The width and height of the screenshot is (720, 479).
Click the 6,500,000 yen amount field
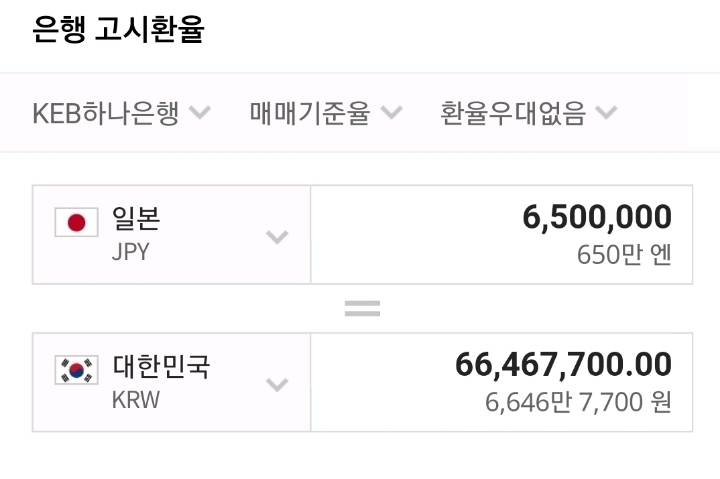pos(597,217)
